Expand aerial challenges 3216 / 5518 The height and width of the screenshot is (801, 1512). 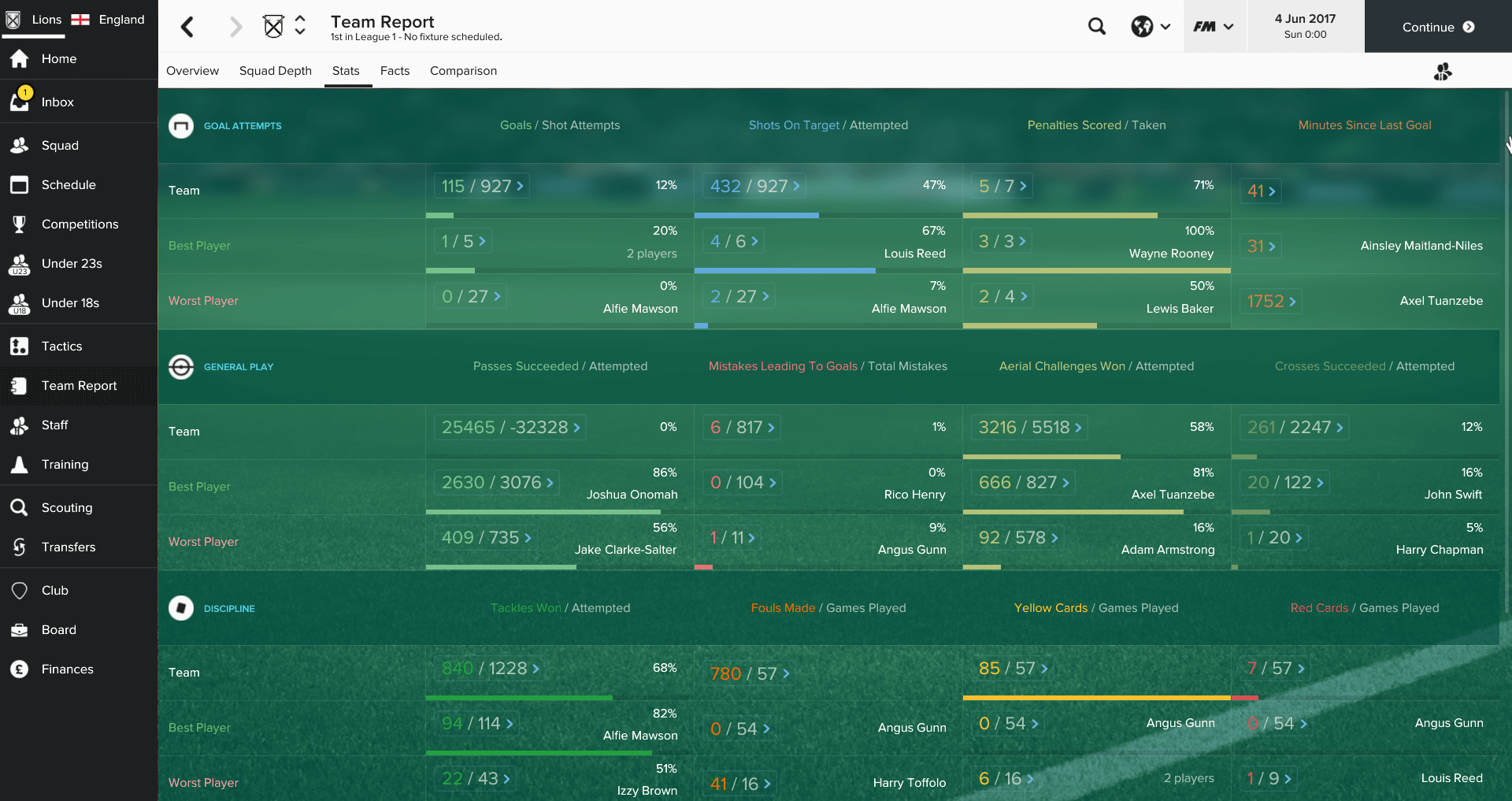[x=1029, y=427]
